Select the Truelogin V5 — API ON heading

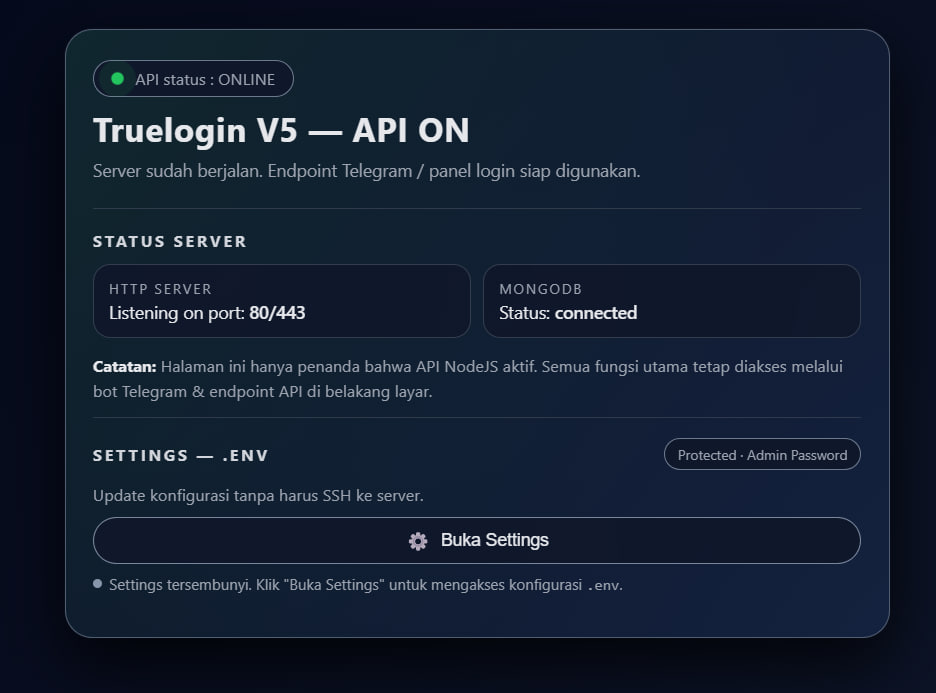tap(281, 130)
